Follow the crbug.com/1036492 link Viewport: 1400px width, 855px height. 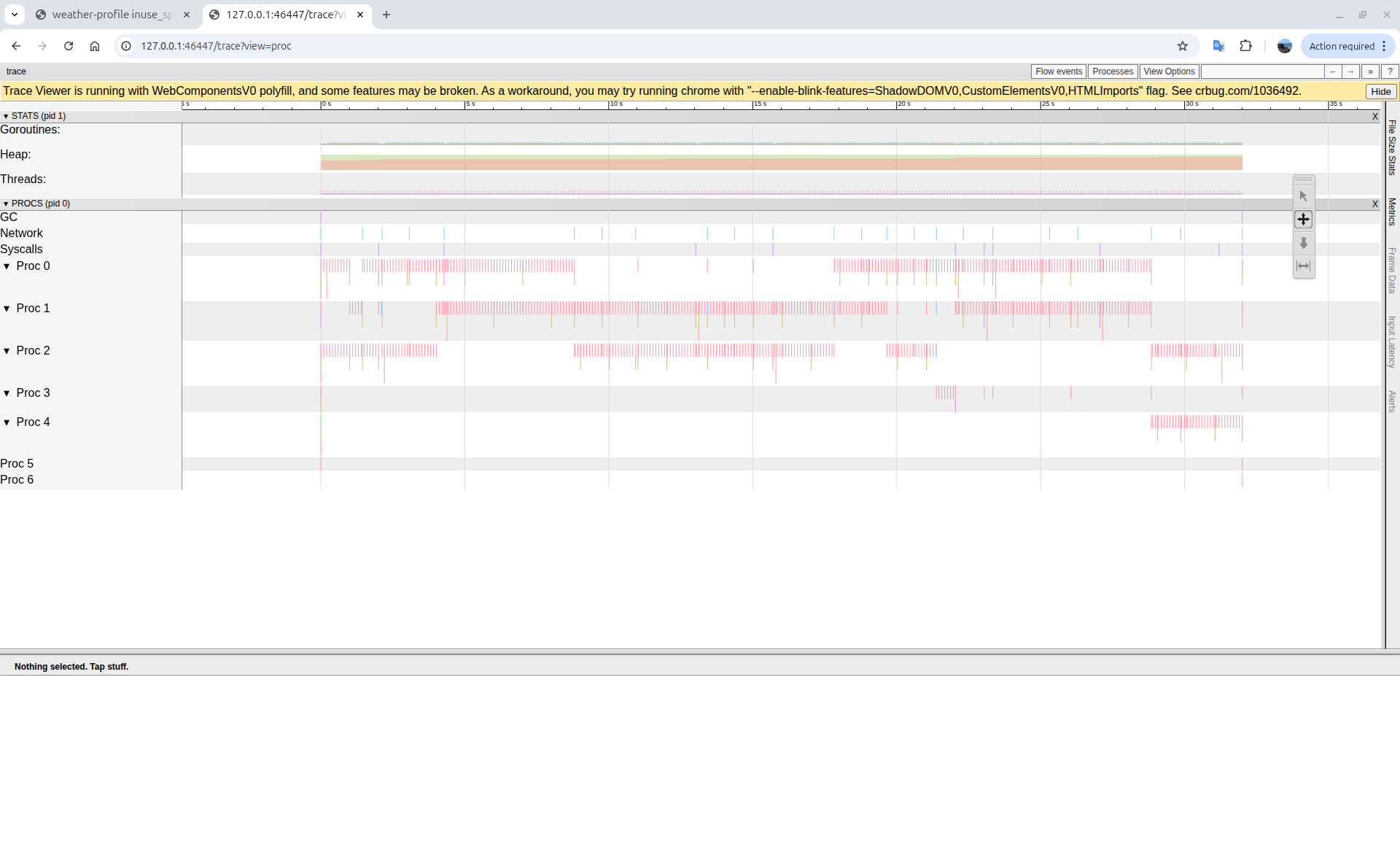click(x=1248, y=90)
